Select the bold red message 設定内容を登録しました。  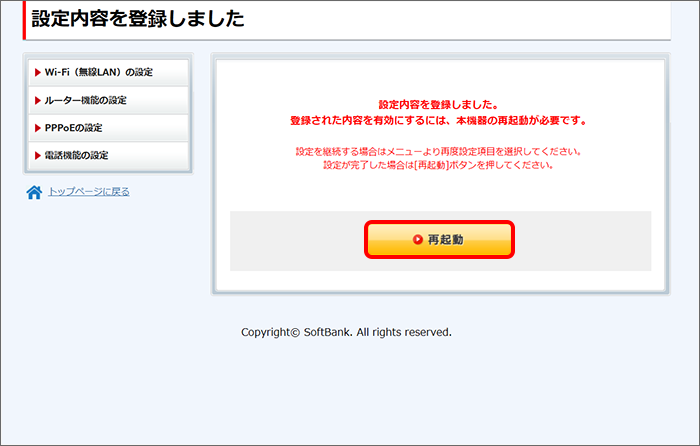439,105
